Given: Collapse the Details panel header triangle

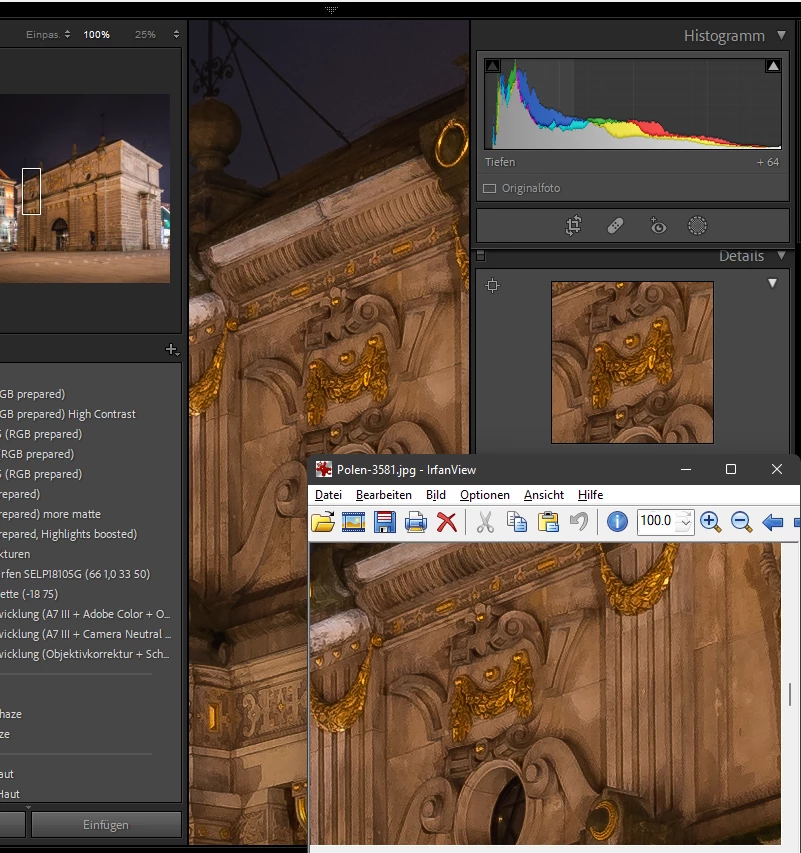Looking at the screenshot, I should pyautogui.click(x=782, y=256).
